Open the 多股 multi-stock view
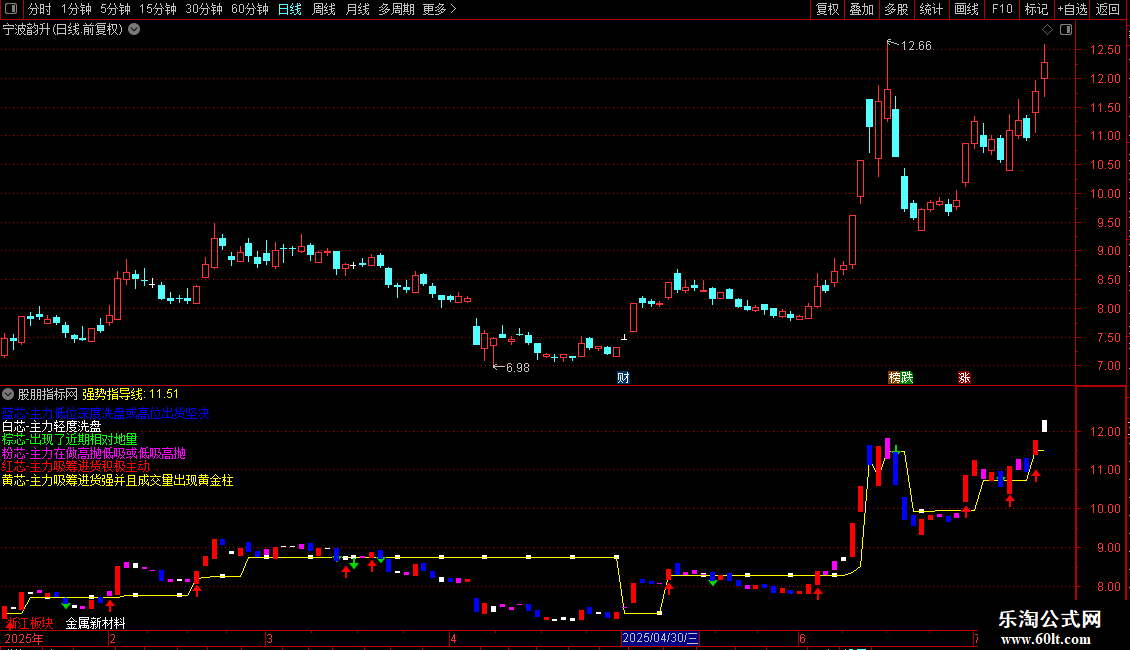Image resolution: width=1130 pixels, height=650 pixels. click(896, 9)
